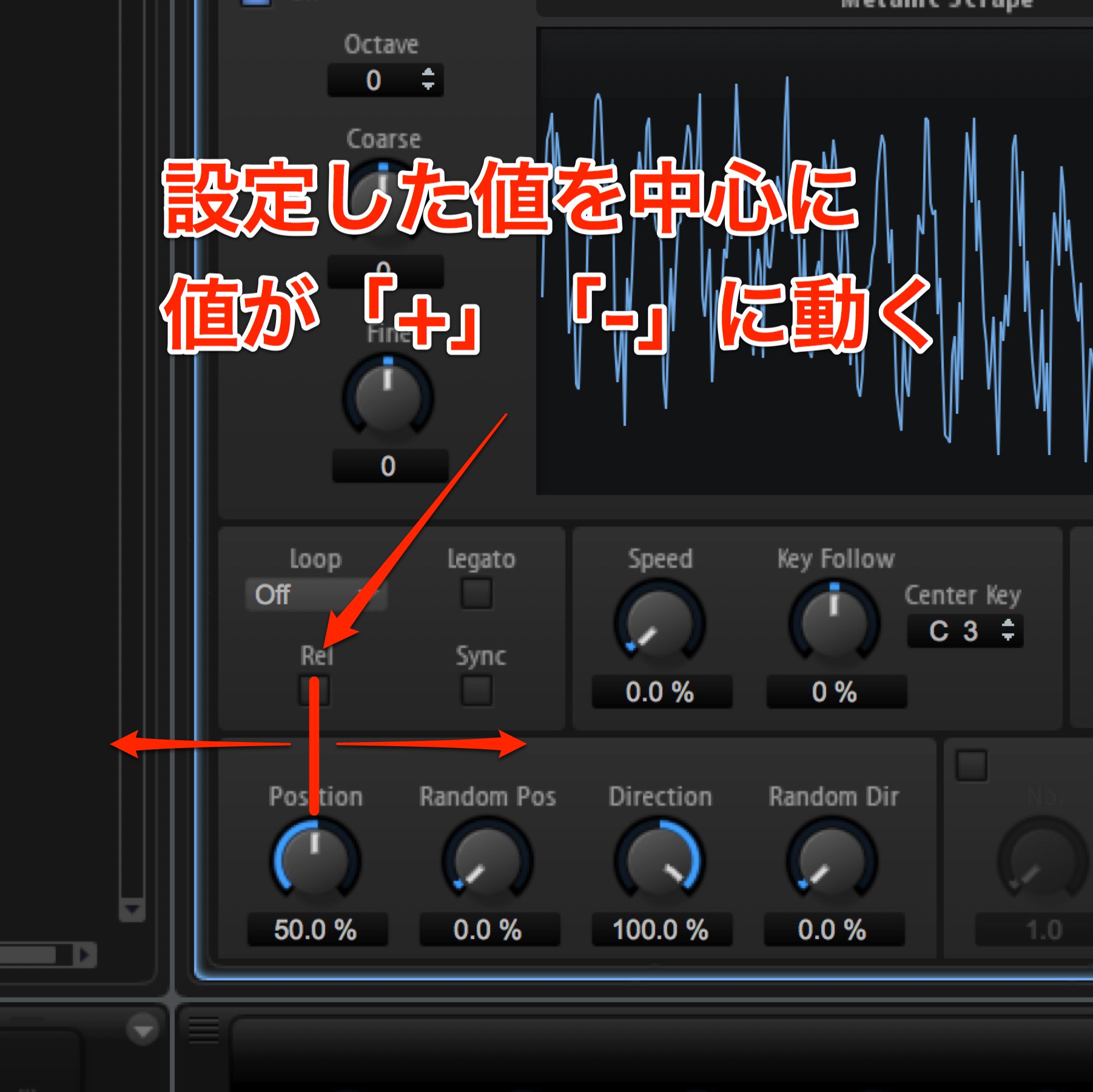Click the Fine value field showing 0
Image resolution: width=1093 pixels, height=1092 pixels.
[389, 466]
